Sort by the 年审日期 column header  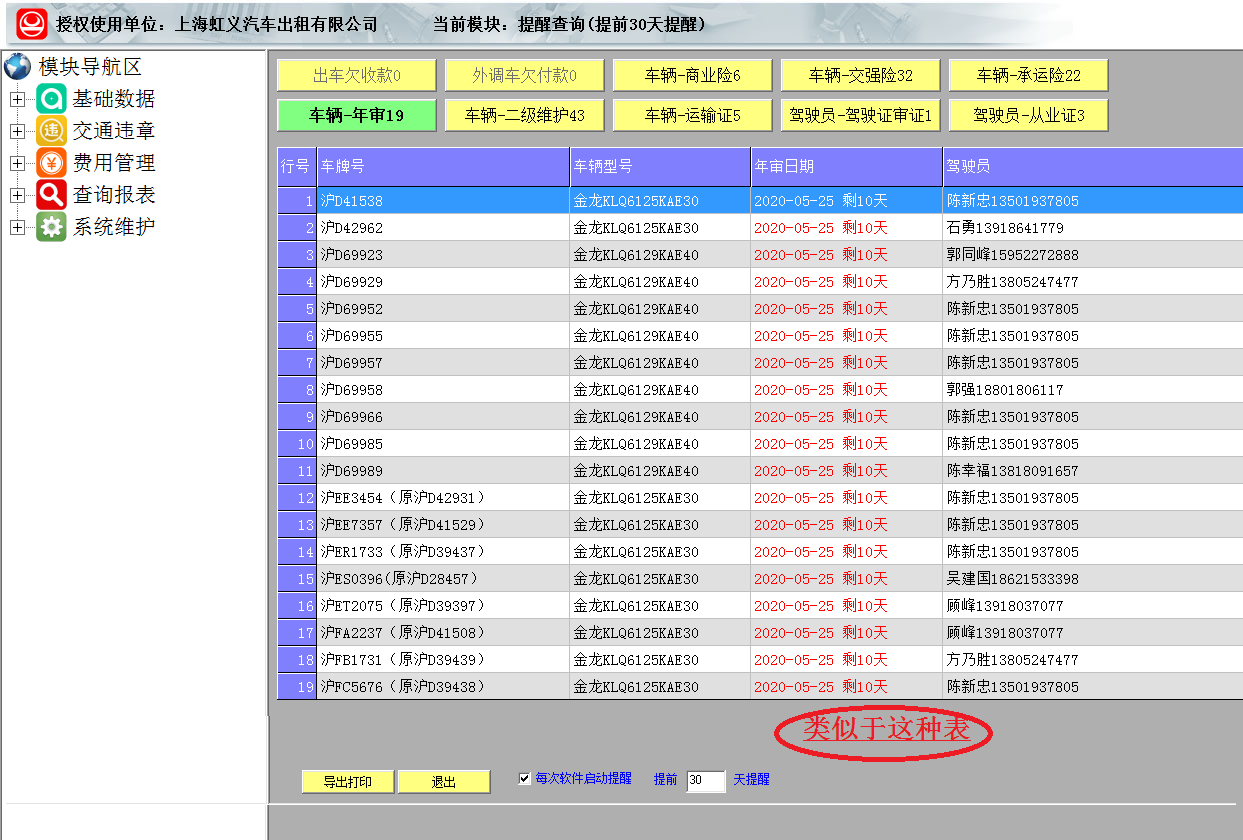click(x=847, y=167)
